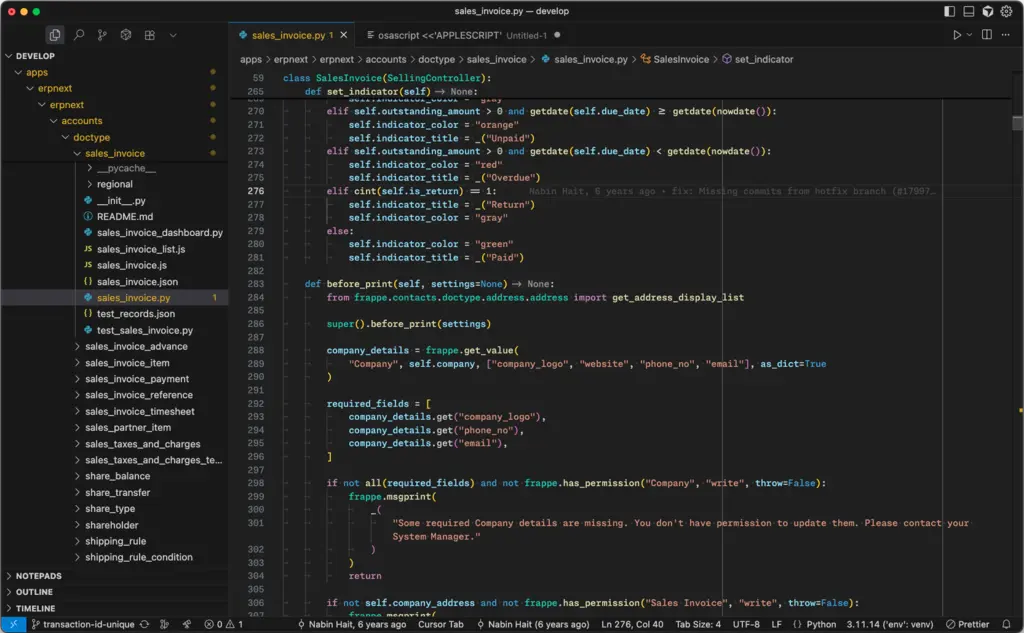Expand the regional folder
The width and height of the screenshot is (1024, 633).
click(x=114, y=185)
